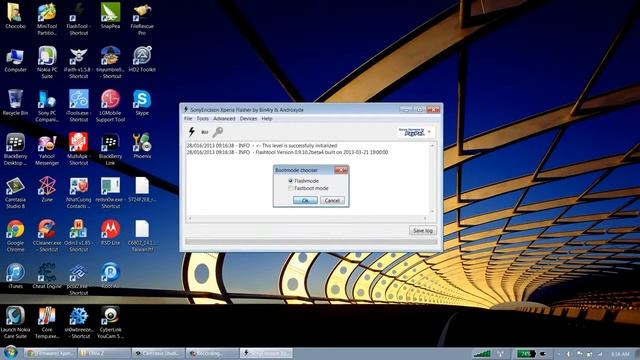Click the lightning bolt Flash device icon

[191, 131]
